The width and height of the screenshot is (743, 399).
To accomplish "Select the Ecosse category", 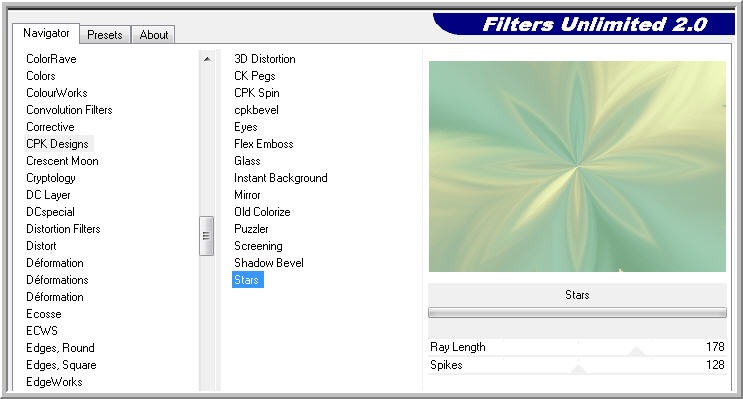I will (x=44, y=314).
